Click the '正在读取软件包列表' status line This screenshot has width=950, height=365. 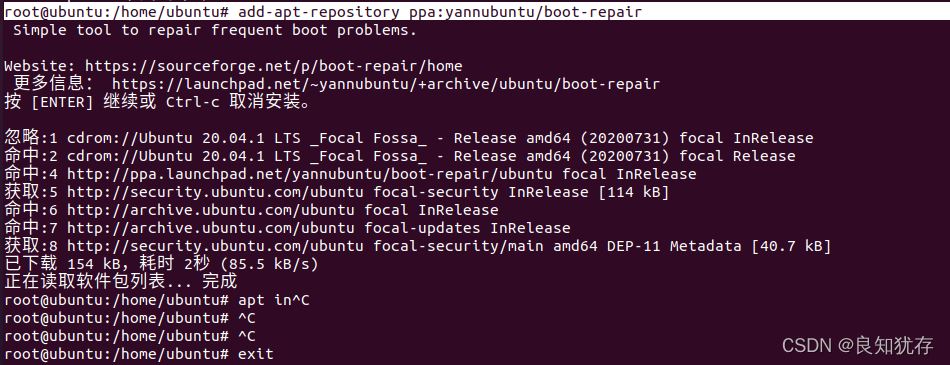121,282
